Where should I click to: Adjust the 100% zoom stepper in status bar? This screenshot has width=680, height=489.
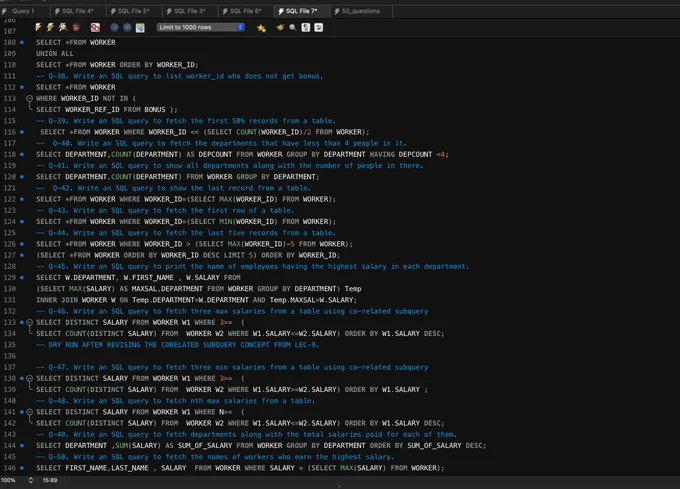tap(31, 480)
